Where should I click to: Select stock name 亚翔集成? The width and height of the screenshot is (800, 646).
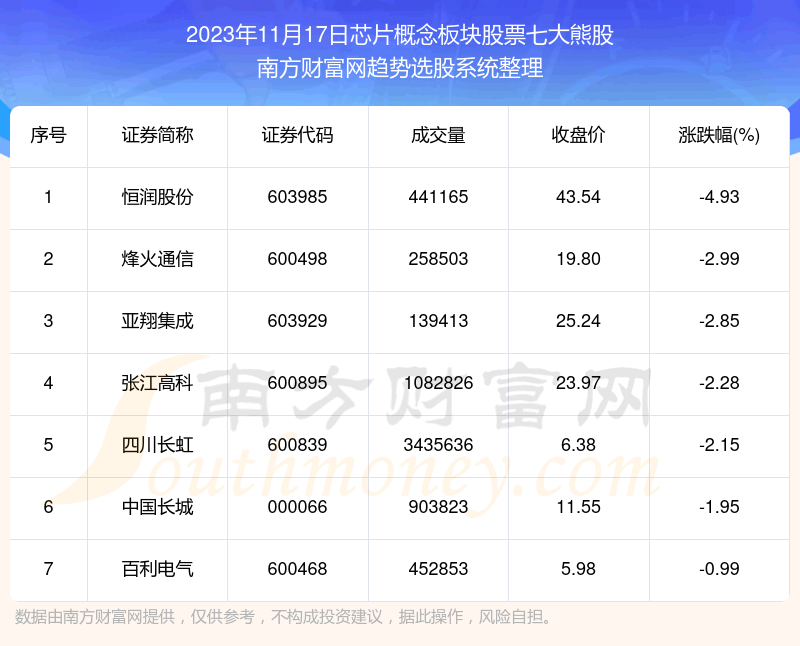point(157,321)
